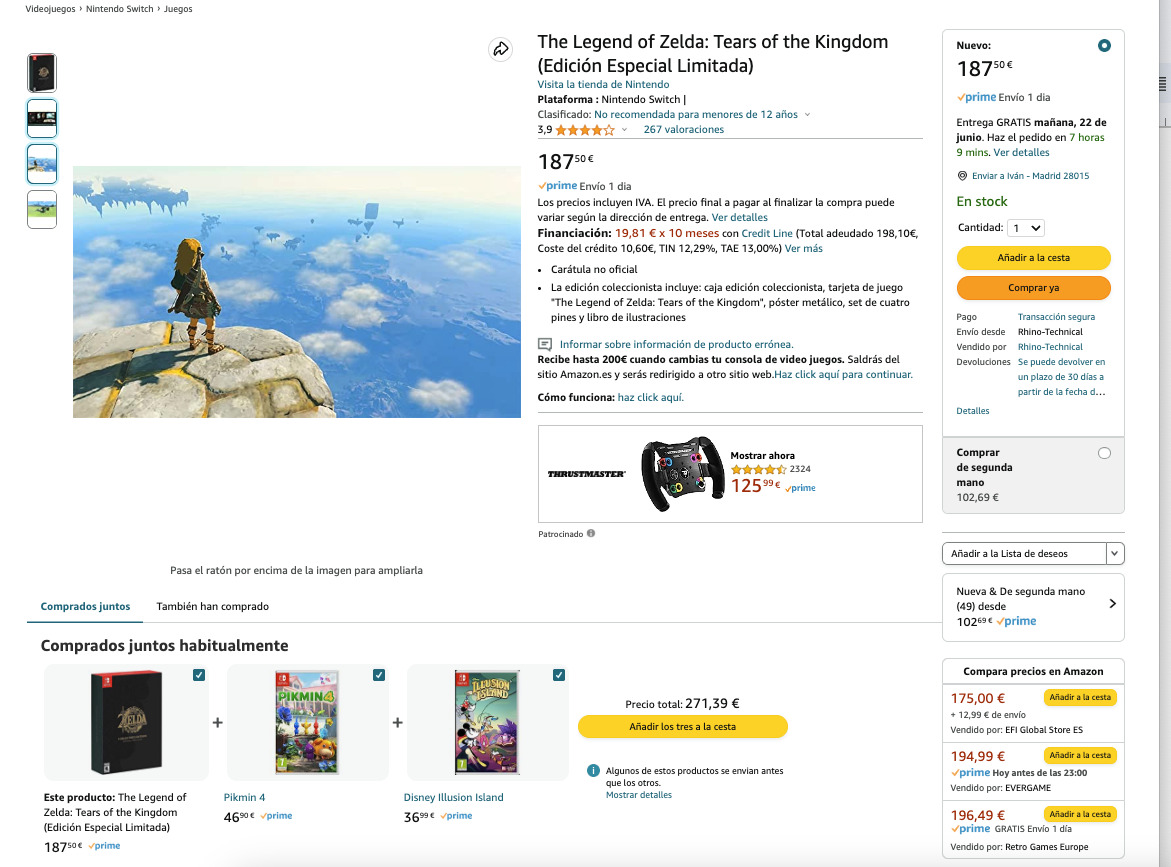Uncheck the Disney Illusion Island checkbox
The height and width of the screenshot is (867, 1171).
click(559, 675)
